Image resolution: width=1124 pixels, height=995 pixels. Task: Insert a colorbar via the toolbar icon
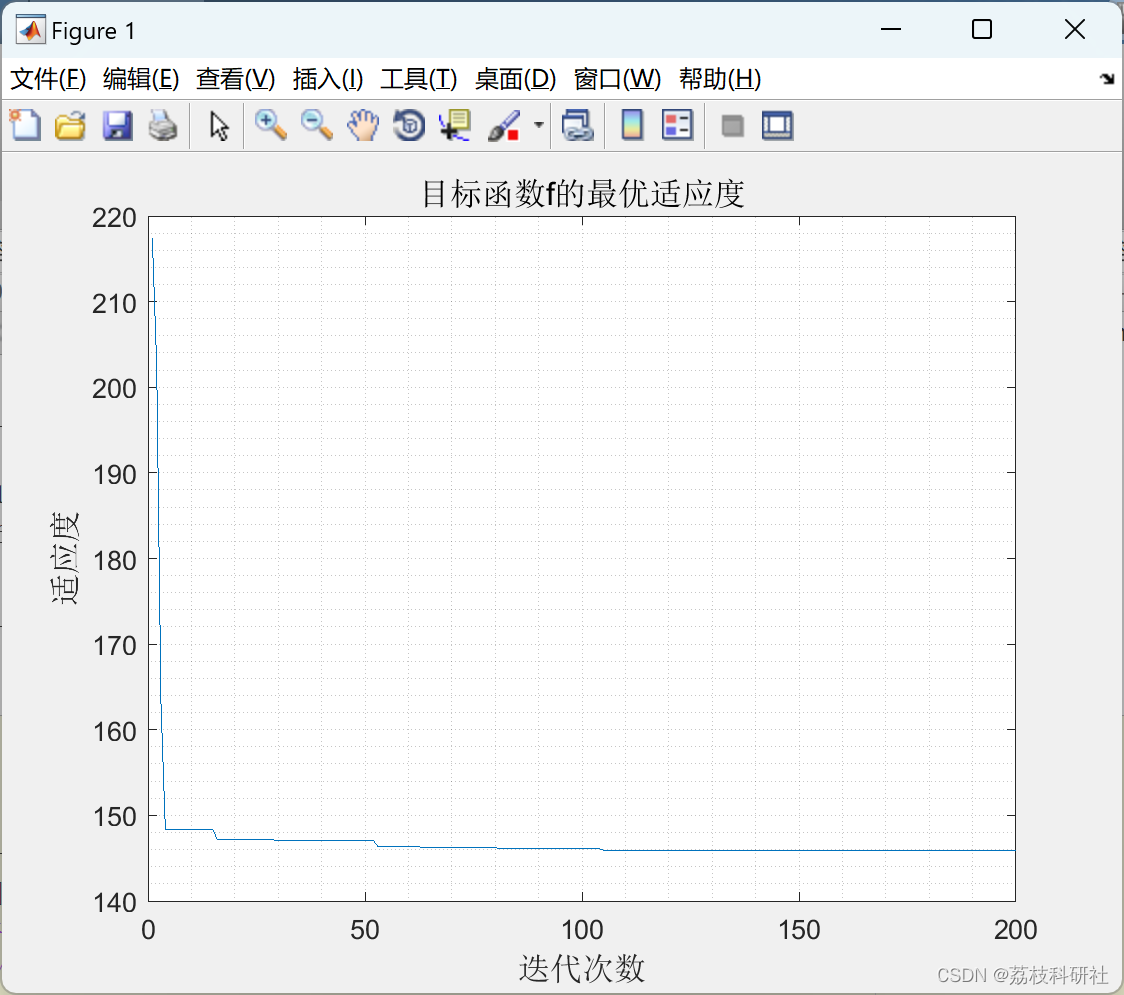click(x=632, y=125)
